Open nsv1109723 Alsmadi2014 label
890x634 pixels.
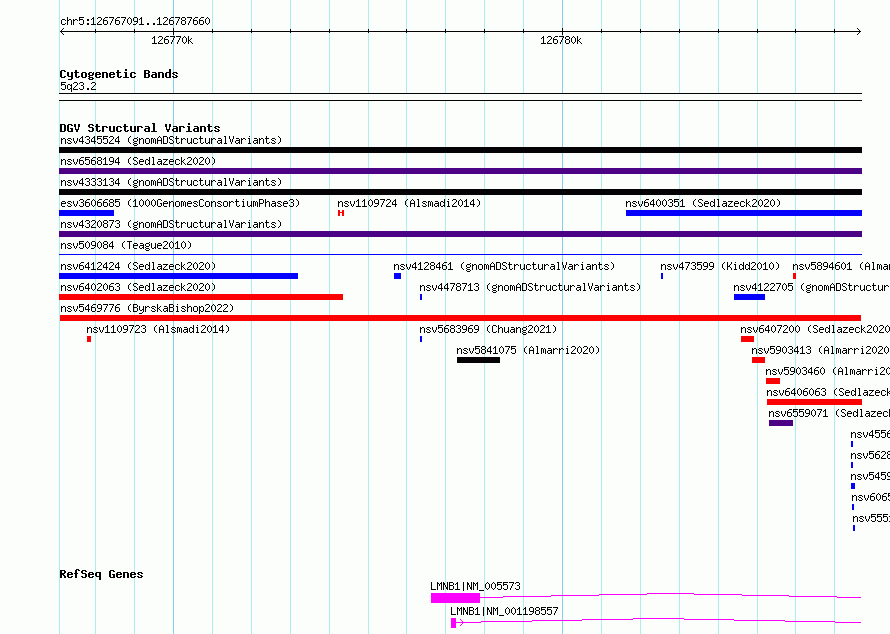[x=158, y=329]
